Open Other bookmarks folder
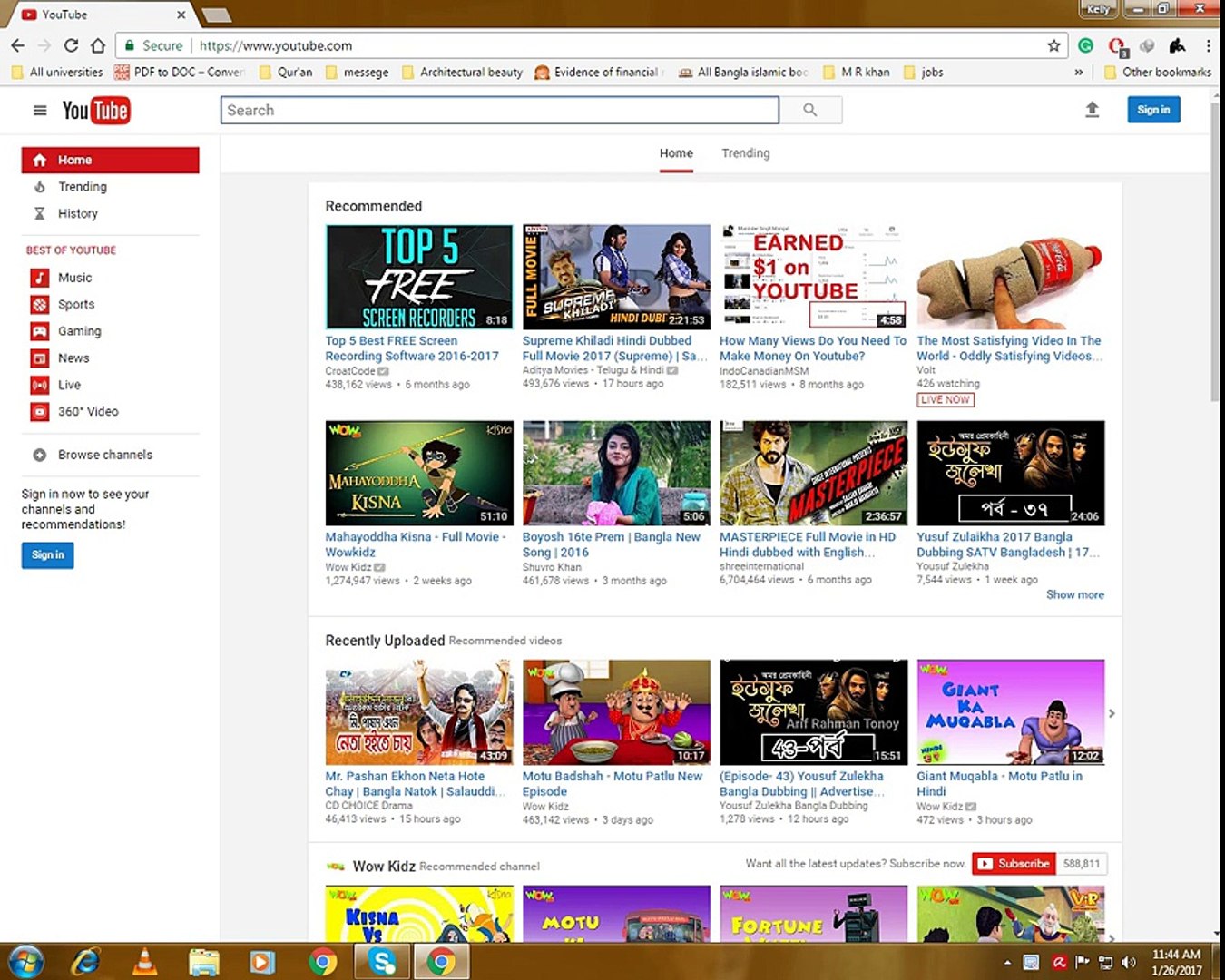 click(x=1158, y=73)
